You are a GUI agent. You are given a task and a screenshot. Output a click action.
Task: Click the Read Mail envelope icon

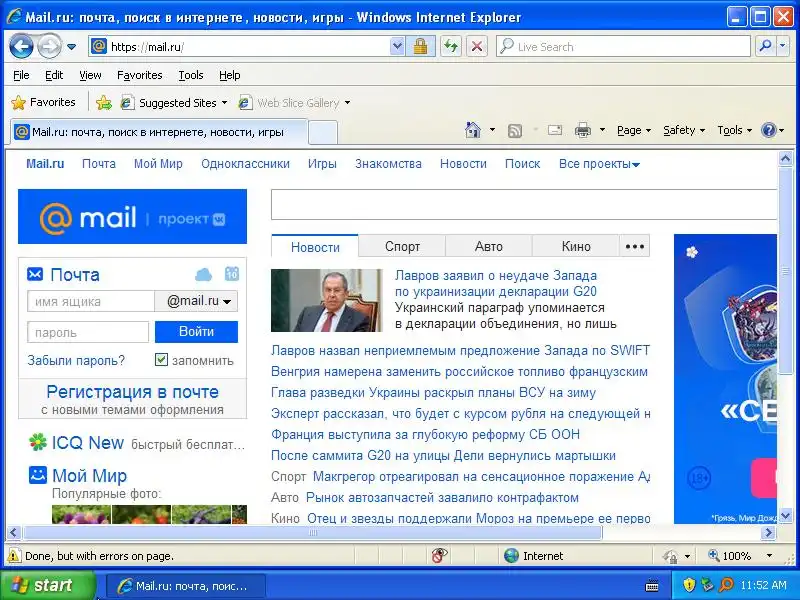pos(555,130)
